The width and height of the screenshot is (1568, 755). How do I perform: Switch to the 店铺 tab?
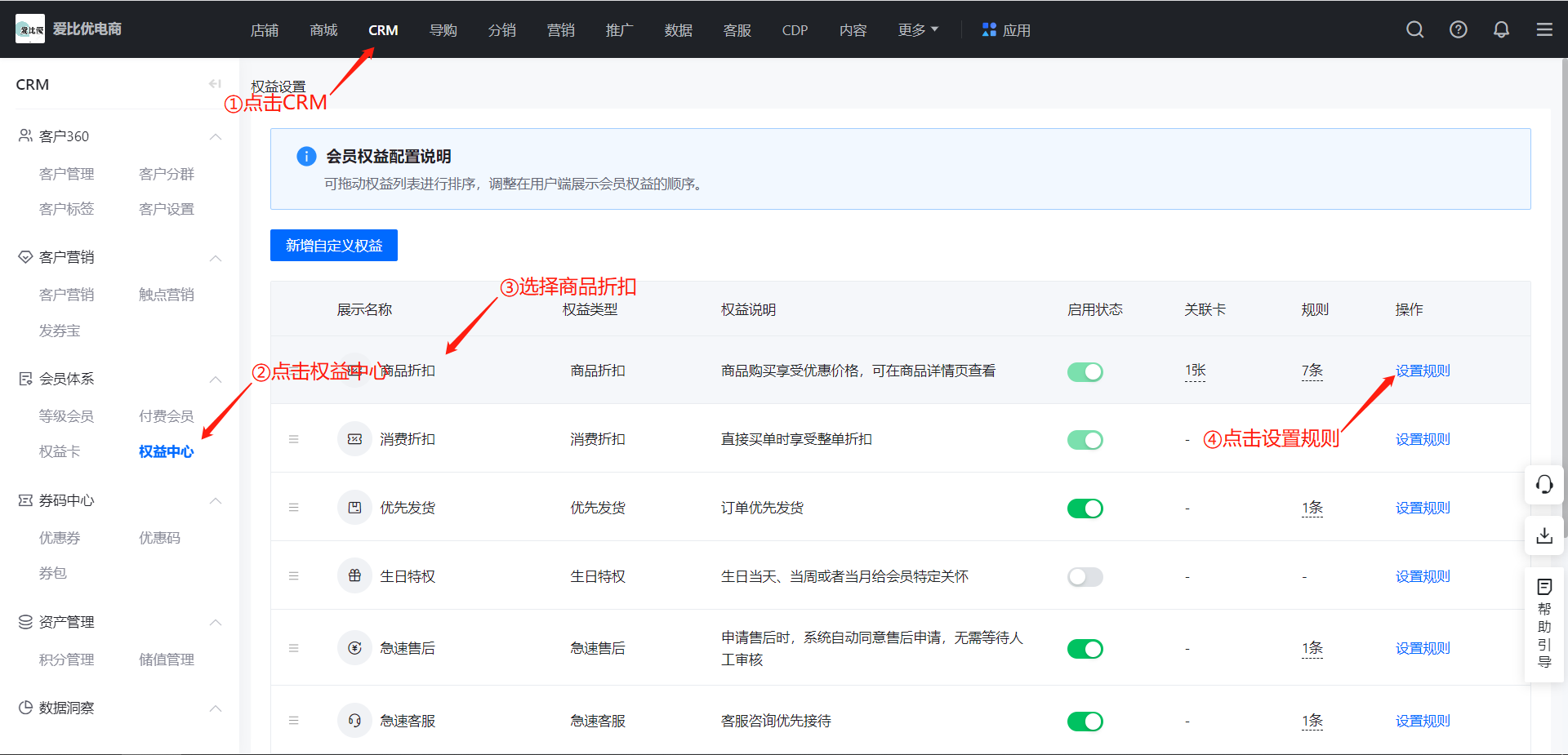click(265, 30)
